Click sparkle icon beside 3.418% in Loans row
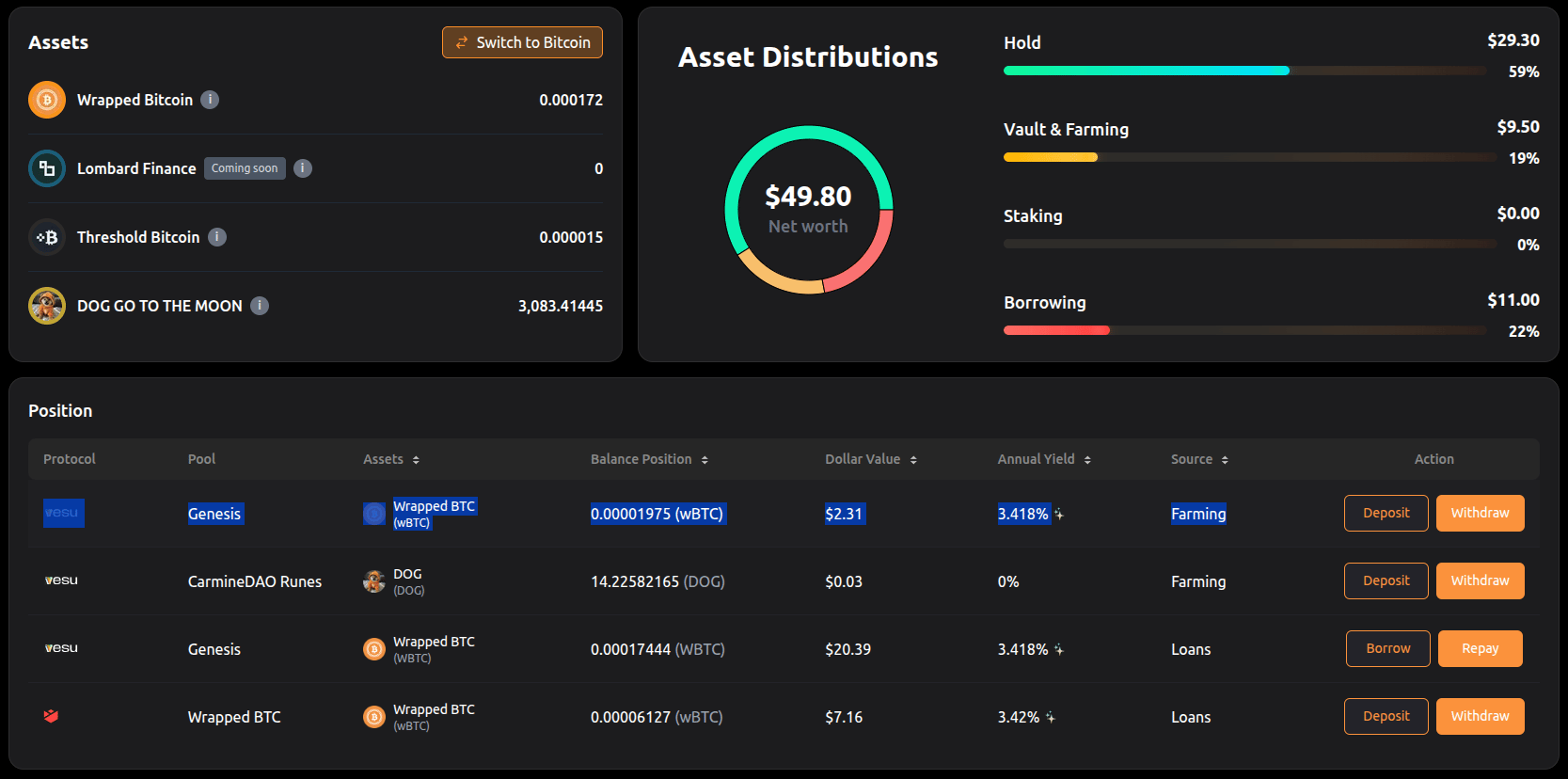Image resolution: width=1568 pixels, height=779 pixels. (1059, 649)
